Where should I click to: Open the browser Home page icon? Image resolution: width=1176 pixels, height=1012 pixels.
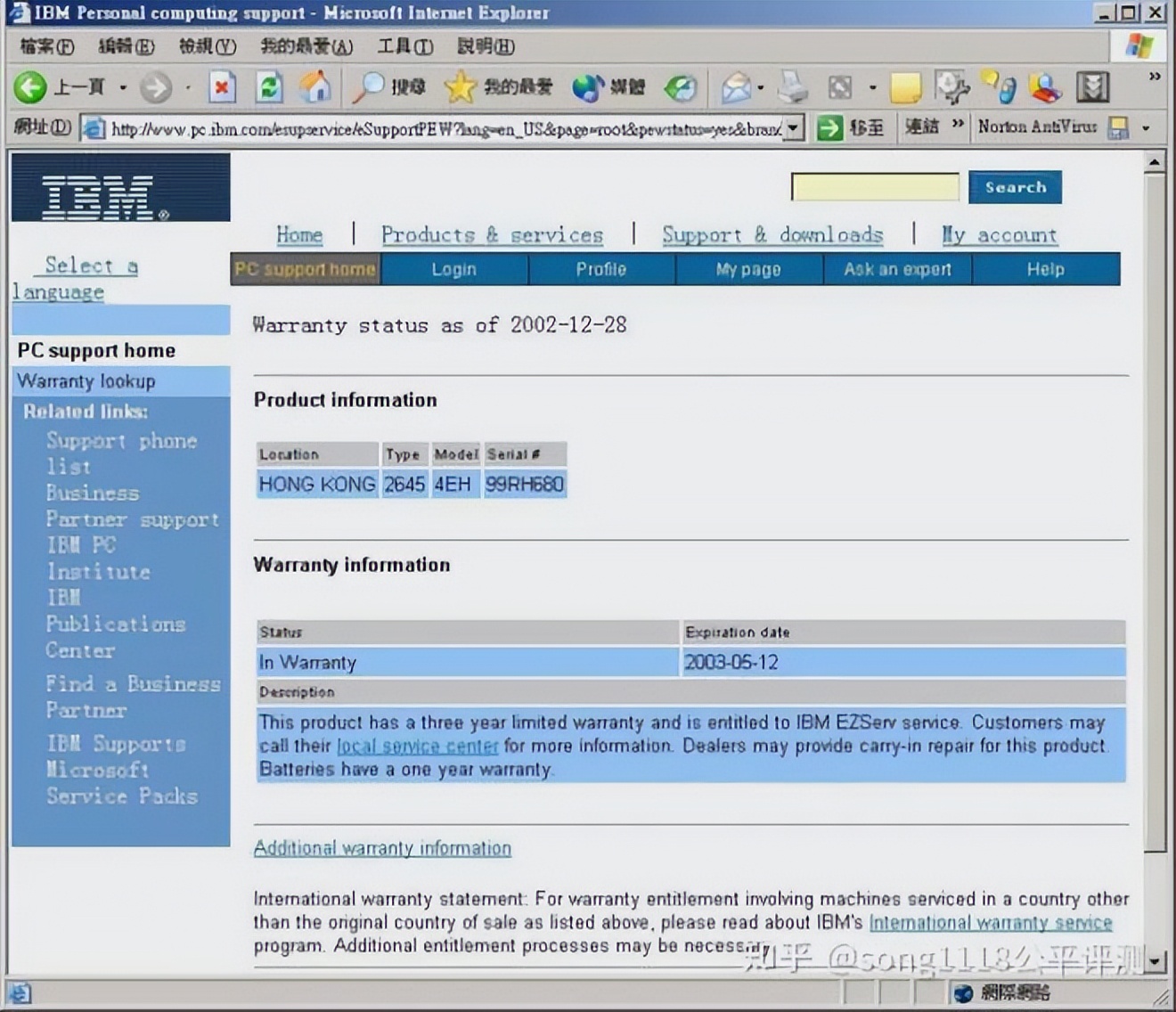pyautogui.click(x=314, y=86)
